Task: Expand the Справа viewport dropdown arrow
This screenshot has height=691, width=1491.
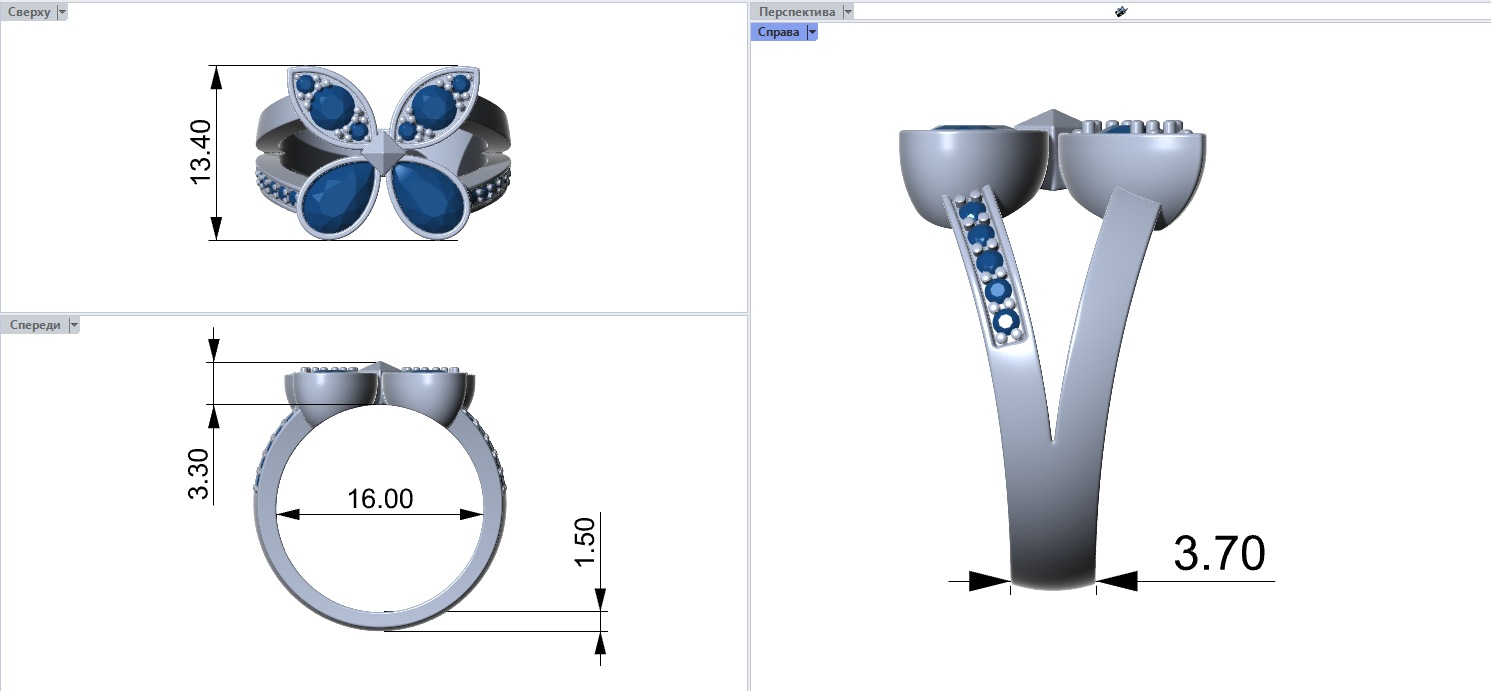Action: 812,32
